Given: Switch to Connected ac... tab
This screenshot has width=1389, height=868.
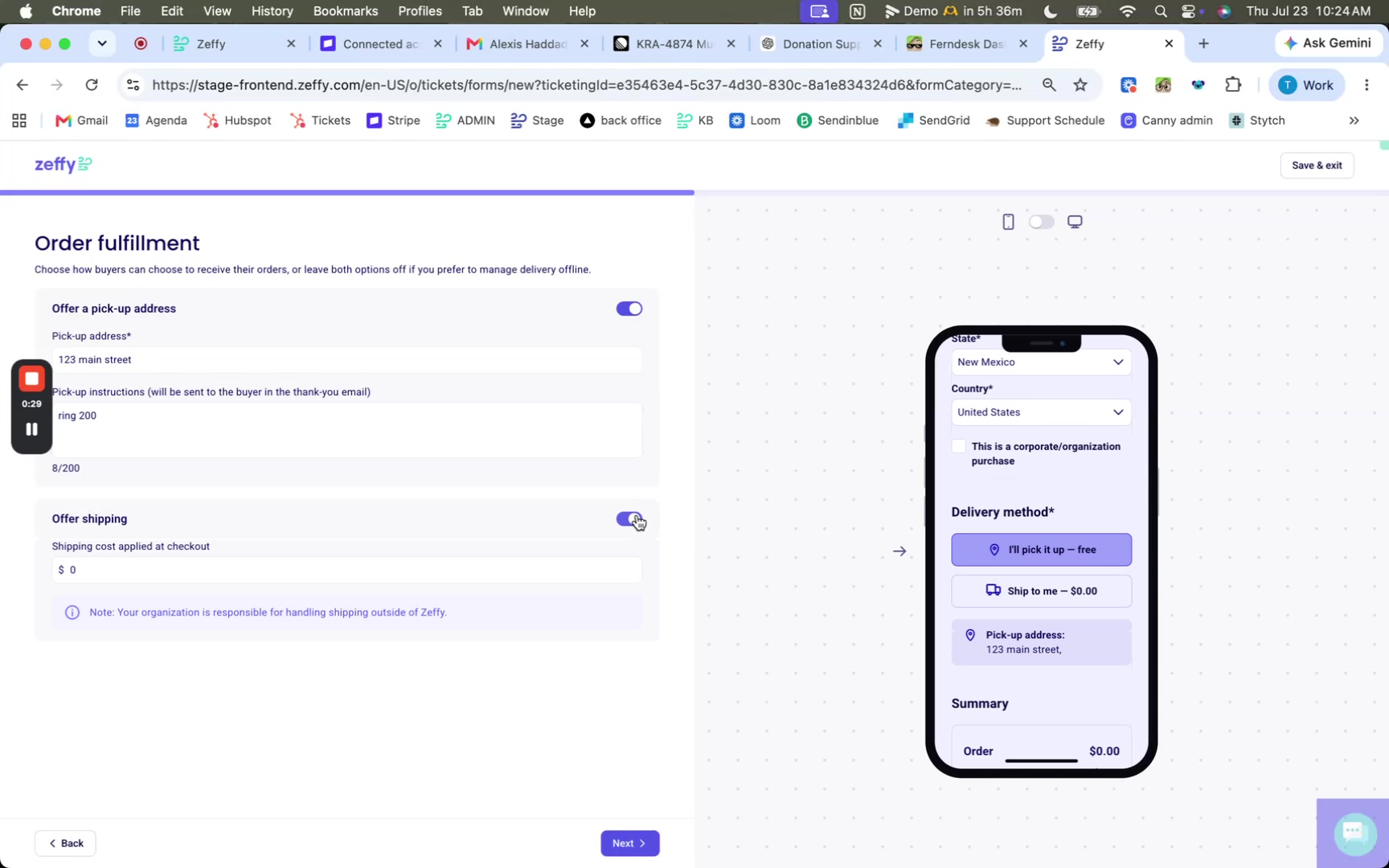Looking at the screenshot, I should coord(379,44).
